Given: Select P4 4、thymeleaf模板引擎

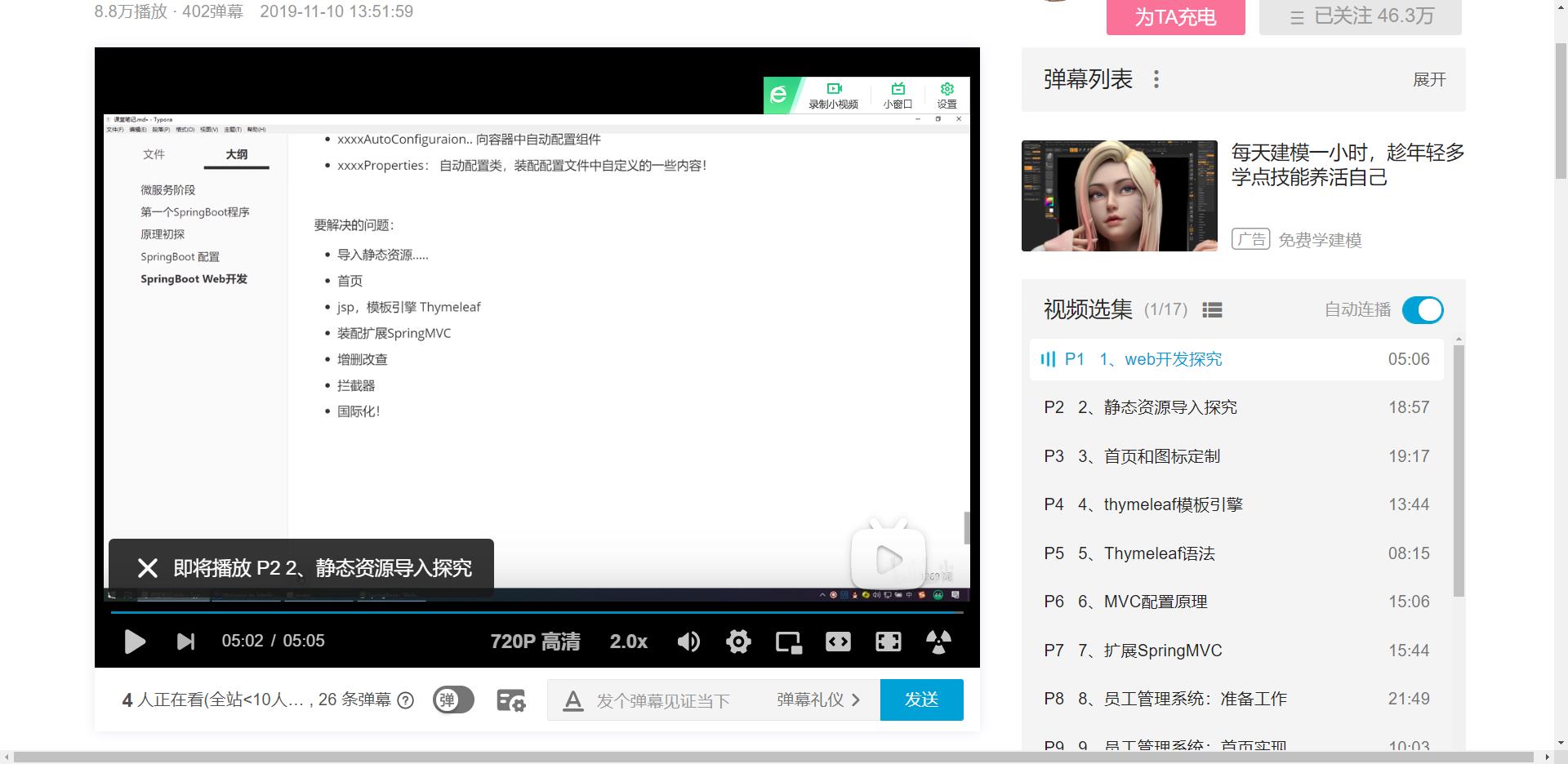Looking at the screenshot, I should (1236, 504).
